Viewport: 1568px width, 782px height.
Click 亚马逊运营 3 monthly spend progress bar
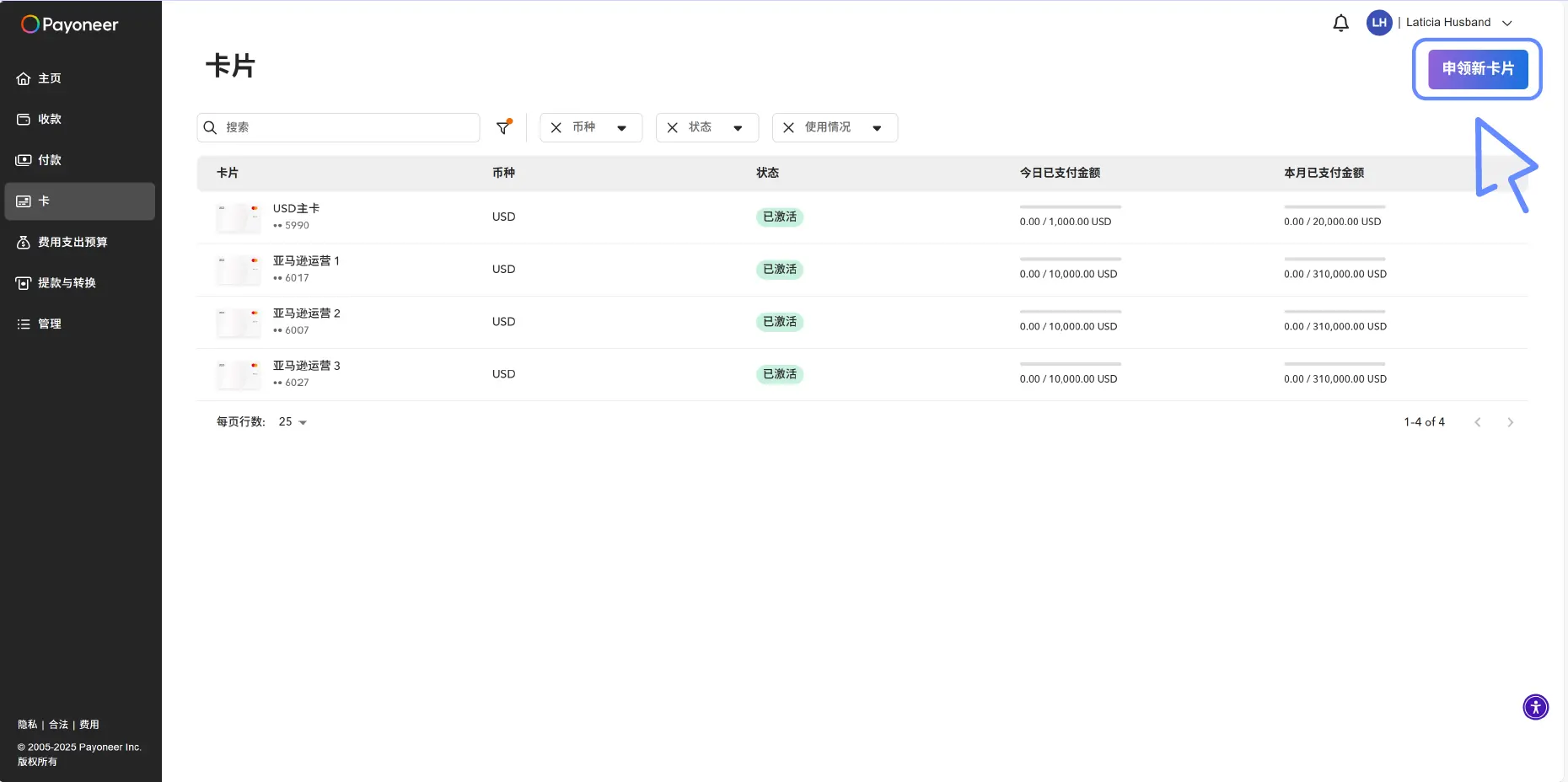click(1334, 364)
